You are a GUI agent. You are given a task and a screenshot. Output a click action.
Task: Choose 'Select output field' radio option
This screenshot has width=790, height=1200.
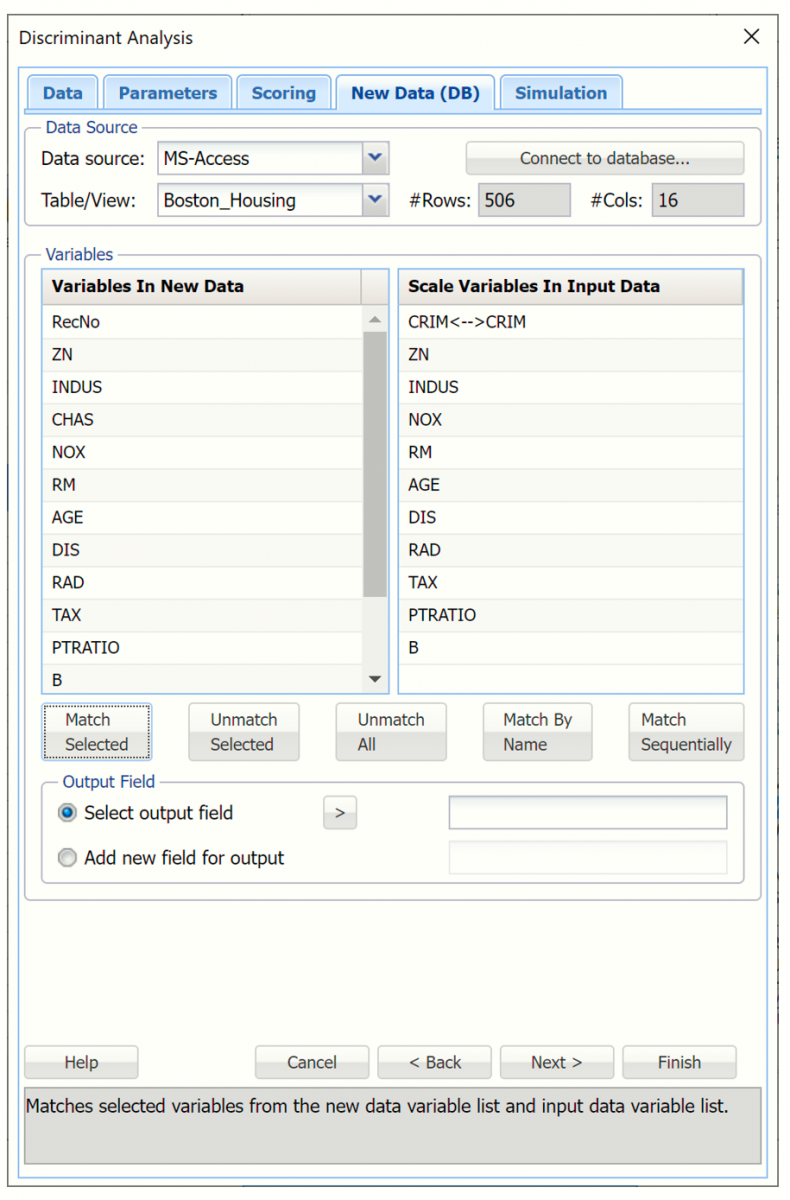coord(68,814)
